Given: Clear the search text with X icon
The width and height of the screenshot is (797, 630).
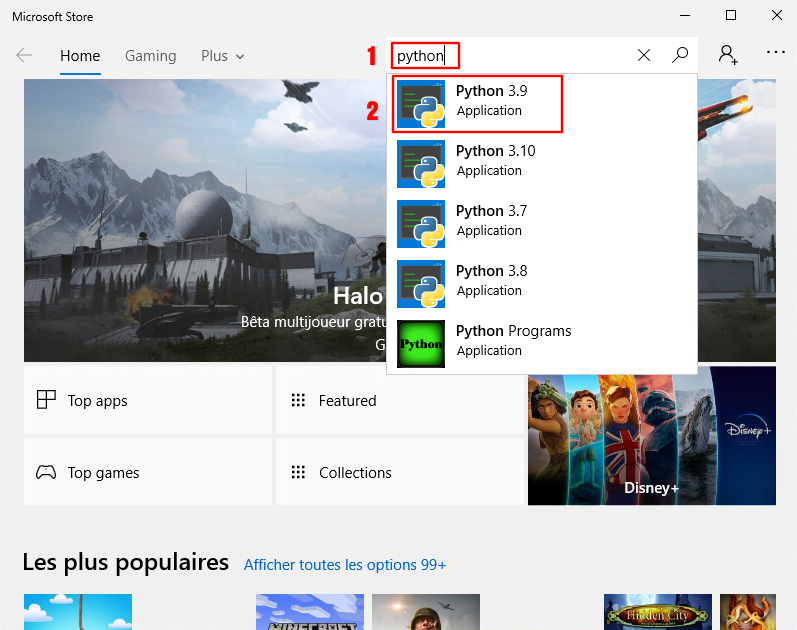Looking at the screenshot, I should click(x=644, y=56).
